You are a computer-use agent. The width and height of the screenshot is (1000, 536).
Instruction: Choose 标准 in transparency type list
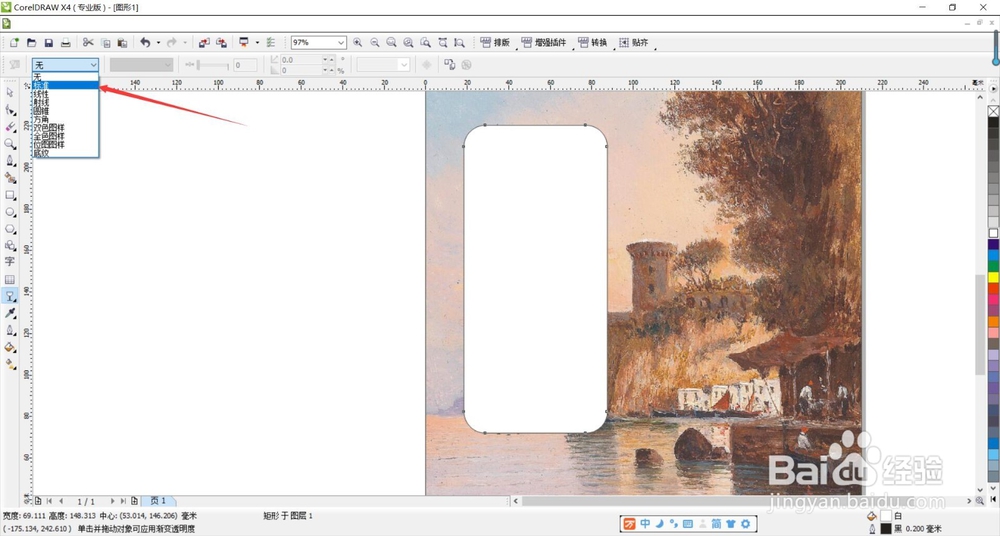pyautogui.click(x=66, y=86)
